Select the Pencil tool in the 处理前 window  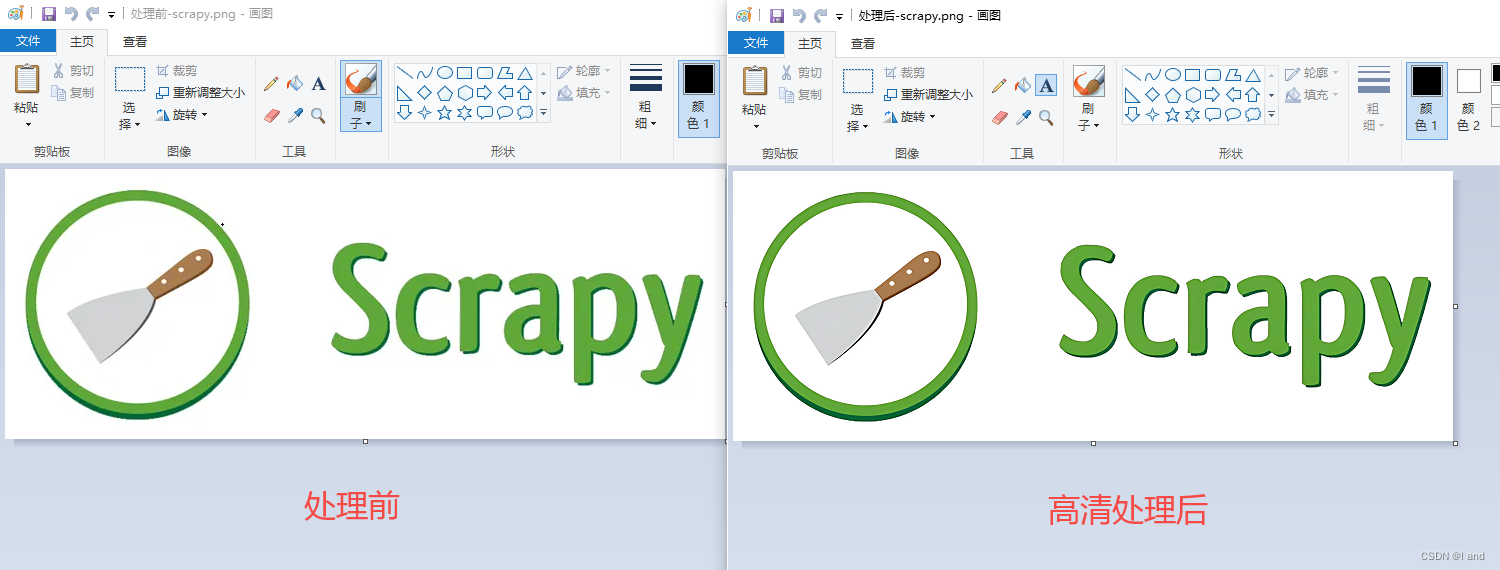coord(271,84)
